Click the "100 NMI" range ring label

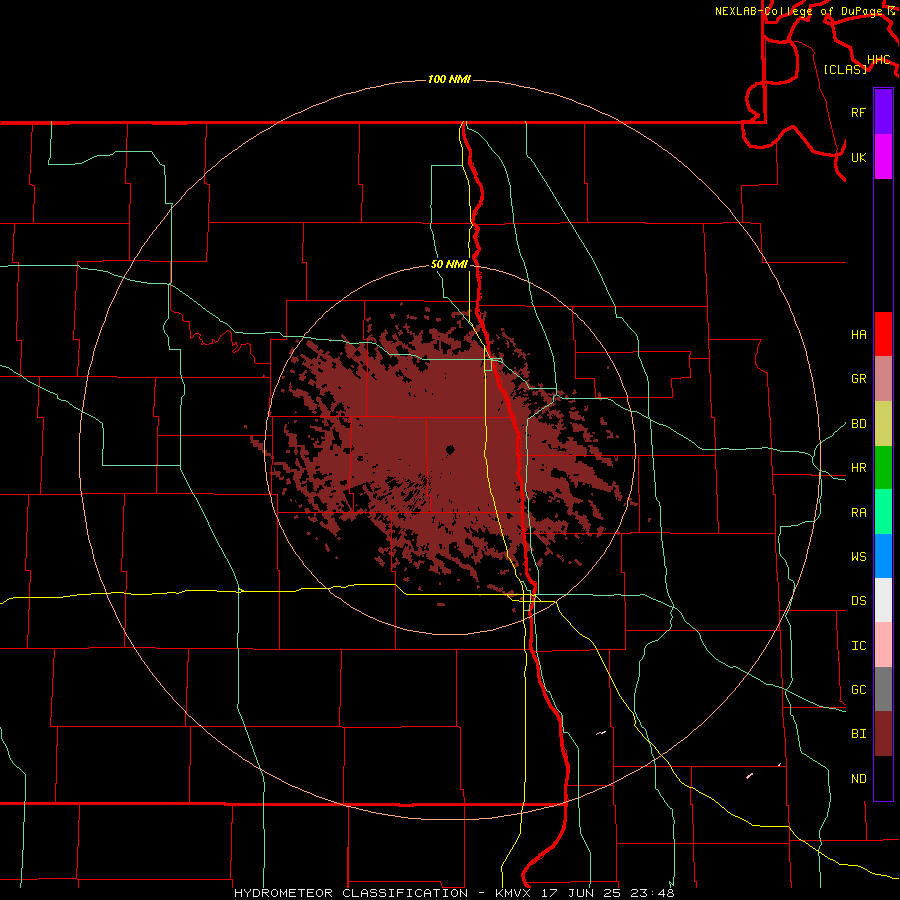coord(449,79)
